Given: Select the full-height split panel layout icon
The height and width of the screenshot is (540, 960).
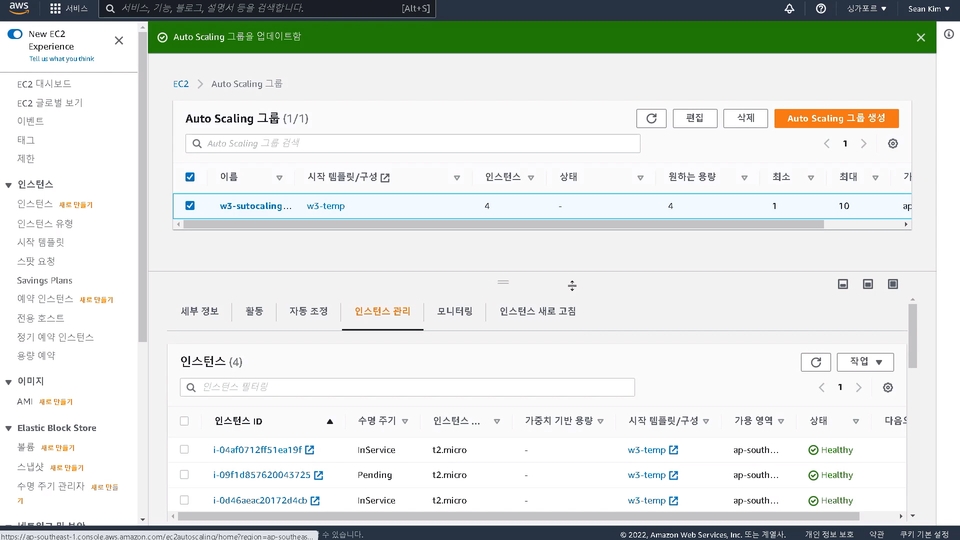Looking at the screenshot, I should tap(893, 284).
